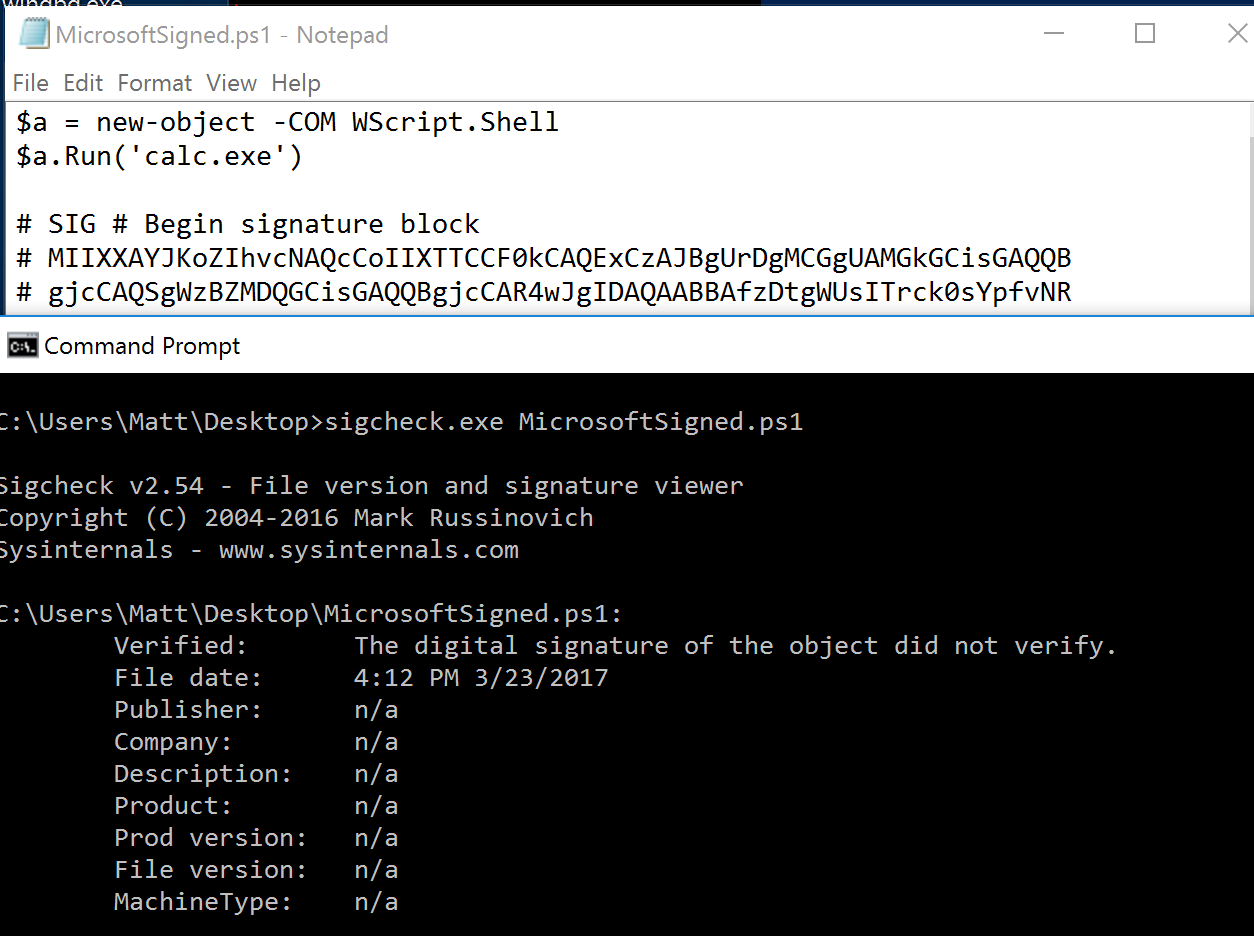Click the Notepad file icon in title bar
1254x936 pixels.
click(34, 34)
